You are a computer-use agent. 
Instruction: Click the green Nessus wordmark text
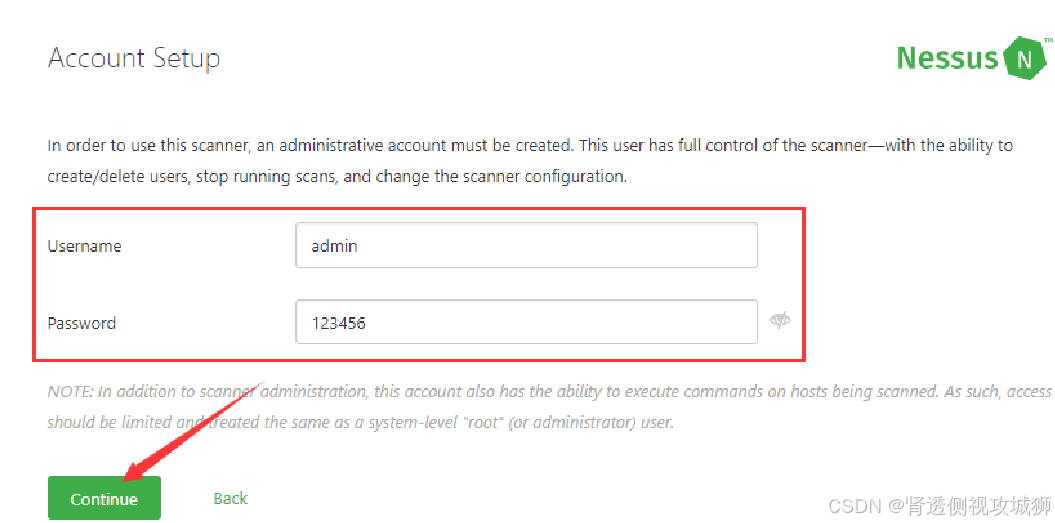[x=948, y=59]
